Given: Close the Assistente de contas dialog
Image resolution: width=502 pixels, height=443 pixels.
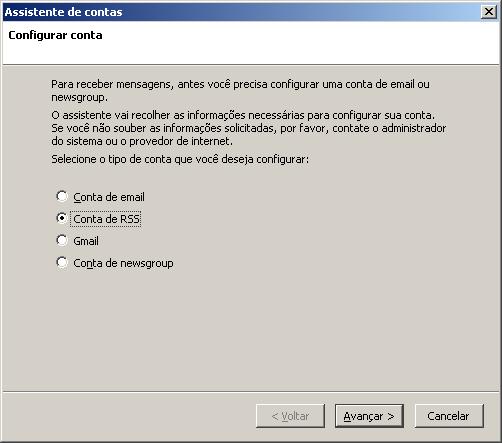Looking at the screenshot, I should (489, 12).
